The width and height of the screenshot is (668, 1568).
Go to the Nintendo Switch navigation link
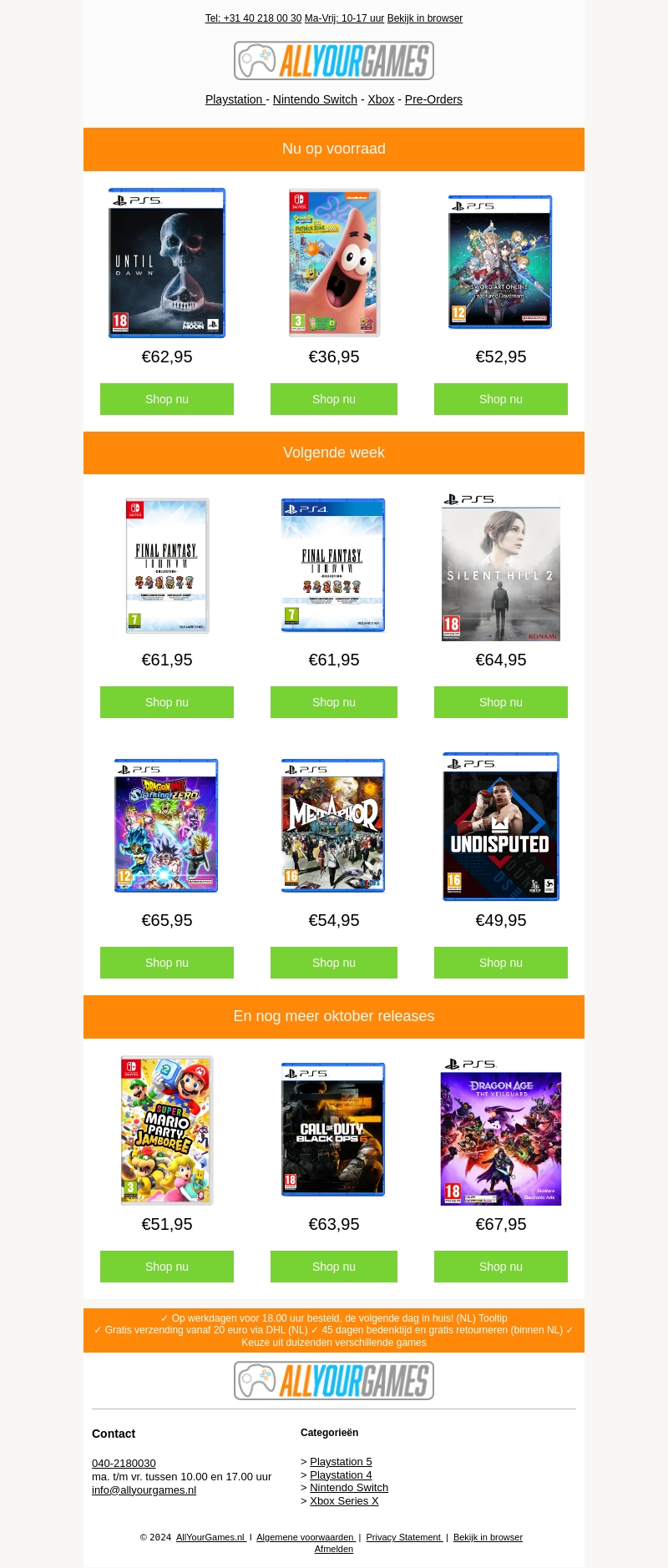pos(315,99)
